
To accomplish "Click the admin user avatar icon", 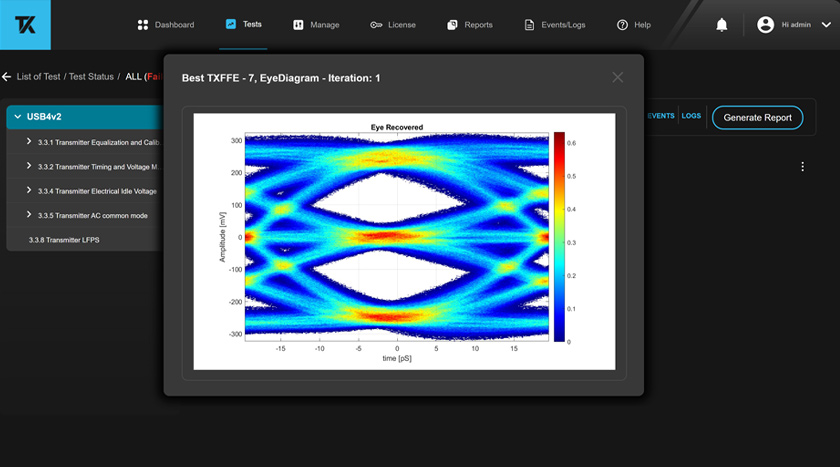I will [765, 25].
